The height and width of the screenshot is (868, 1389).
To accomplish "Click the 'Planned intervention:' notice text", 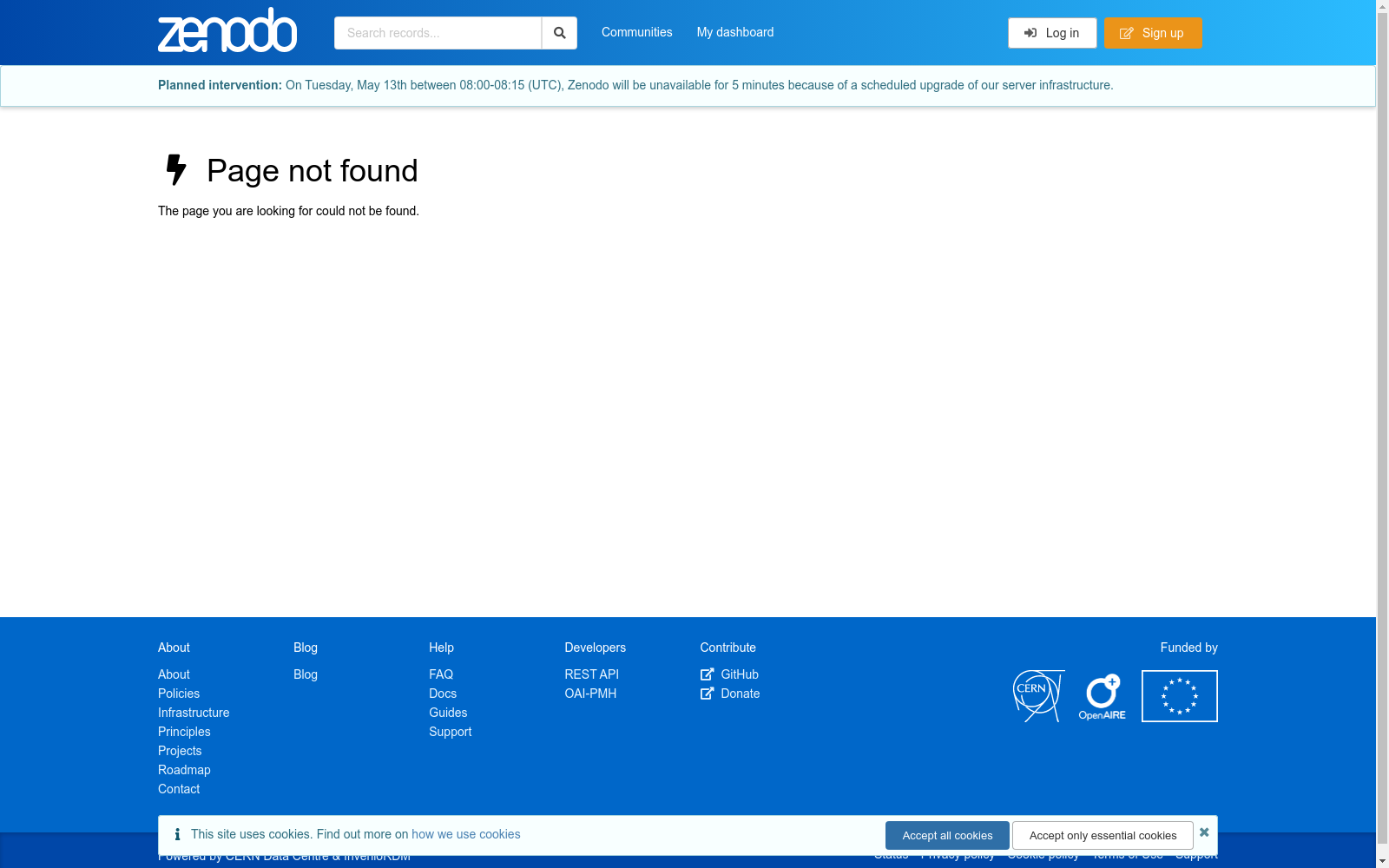I will tap(220, 85).
